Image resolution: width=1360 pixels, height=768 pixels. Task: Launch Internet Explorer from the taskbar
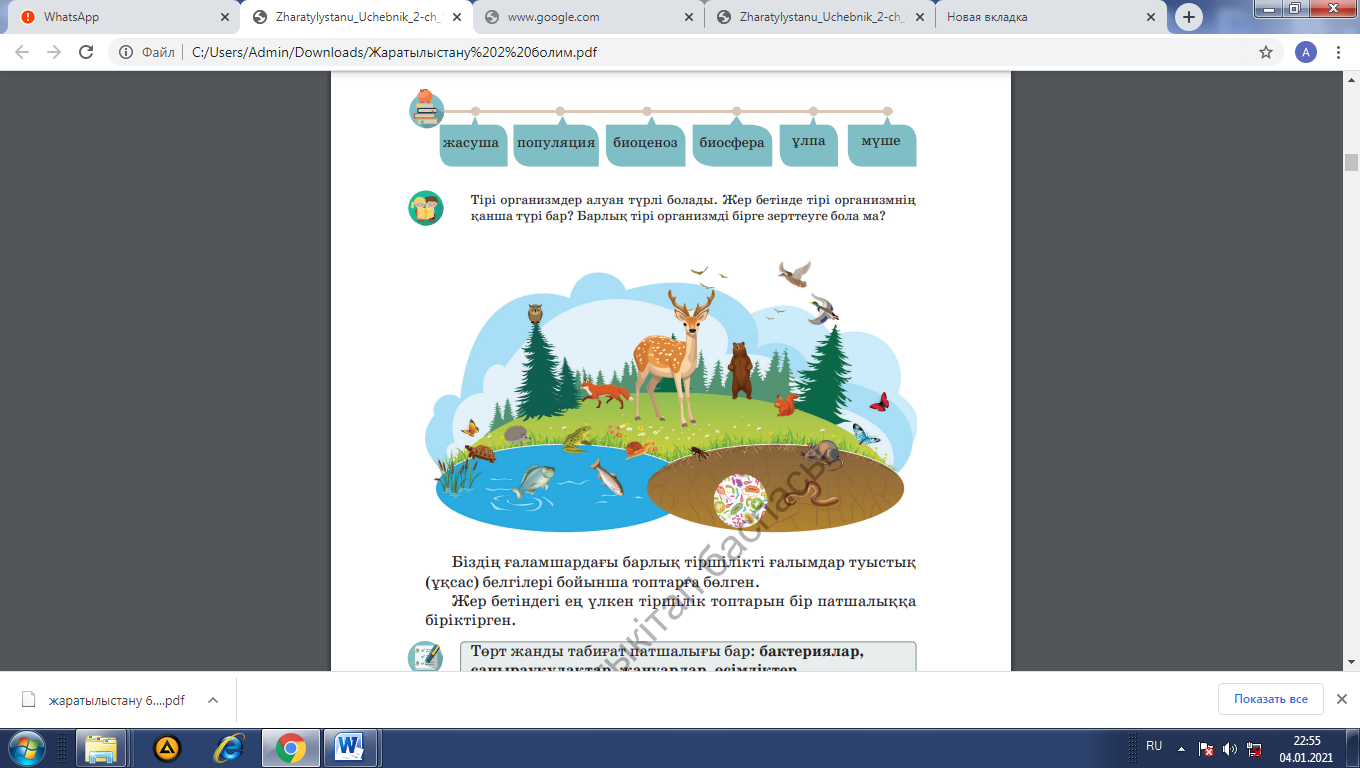[x=229, y=747]
